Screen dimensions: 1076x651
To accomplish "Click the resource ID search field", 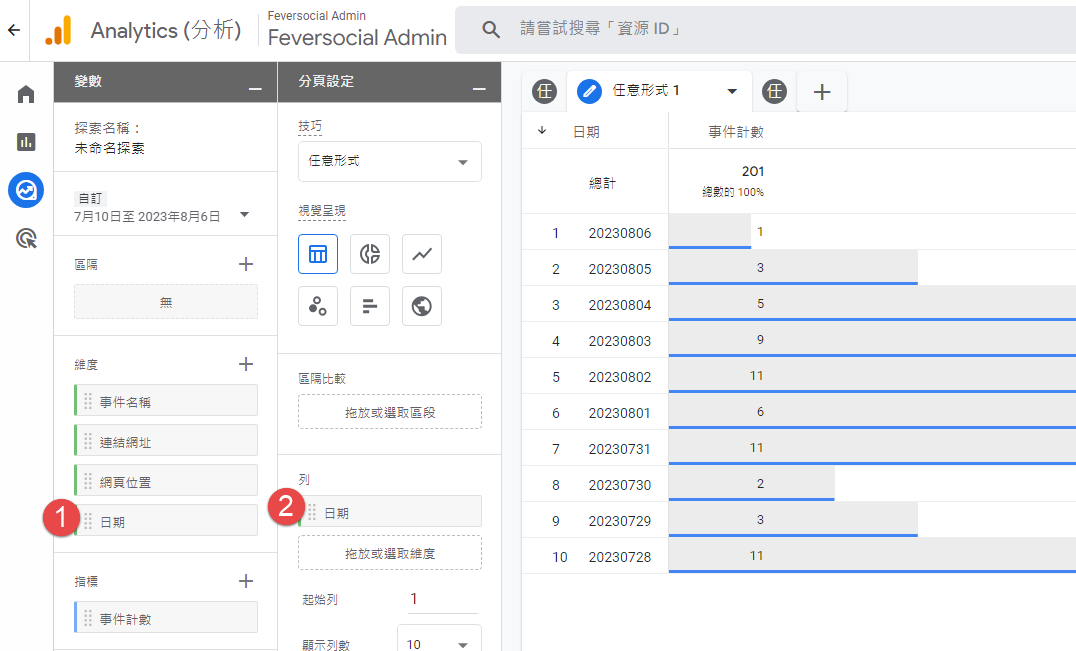I will click(x=760, y=30).
